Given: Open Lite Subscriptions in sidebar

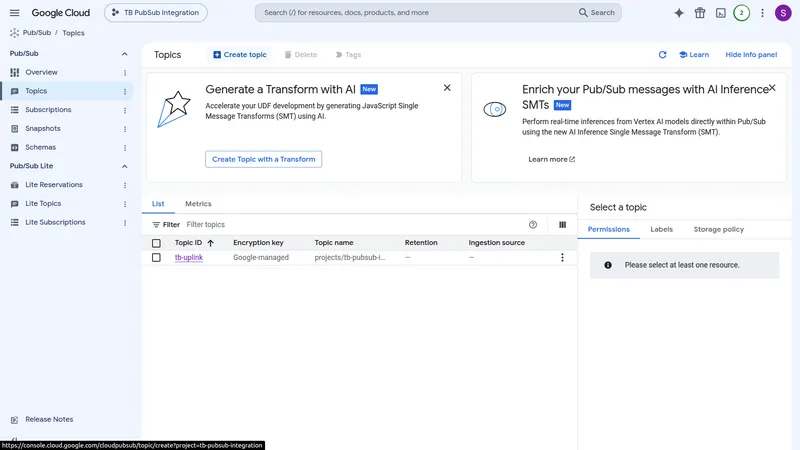Looking at the screenshot, I should 56,222.
